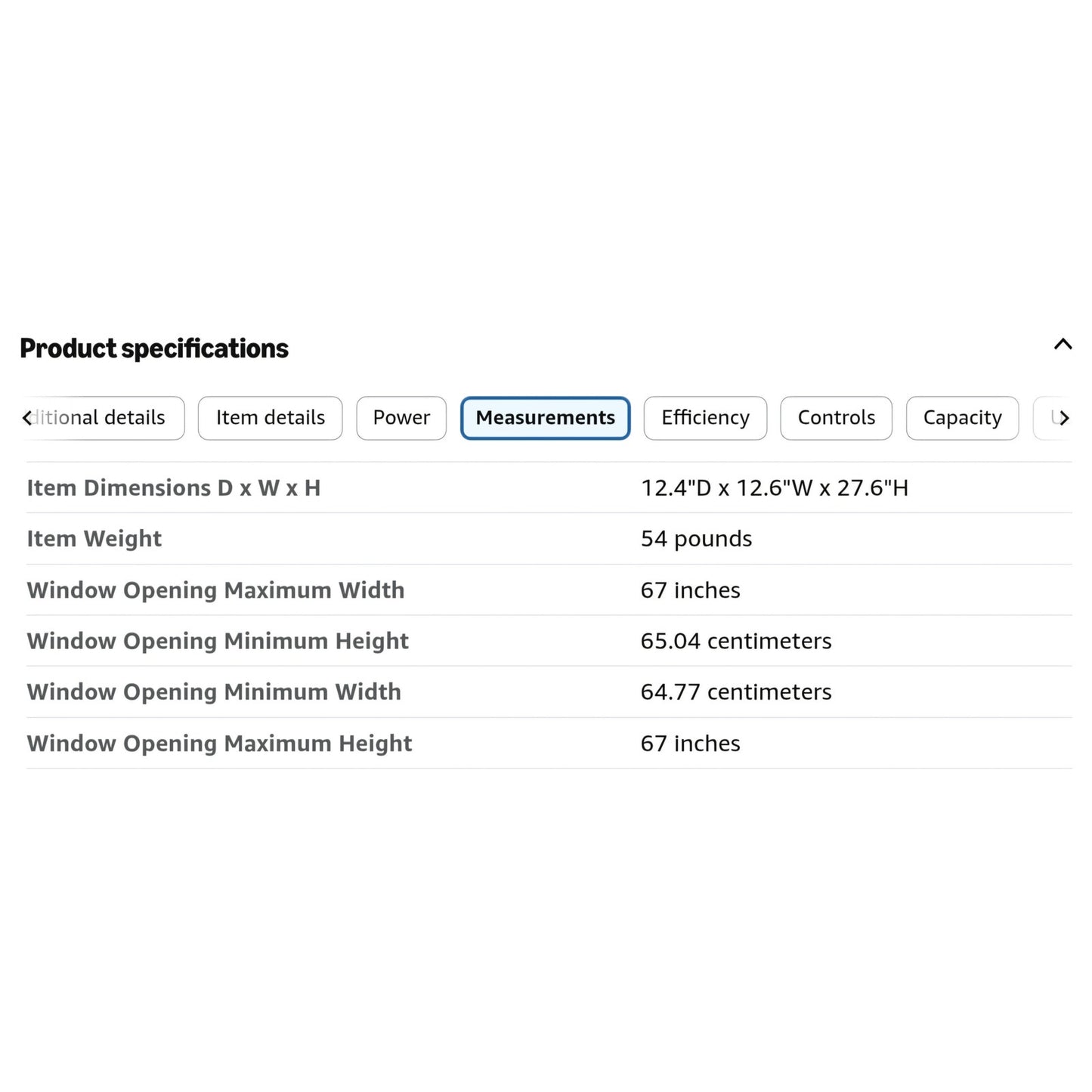Click the Item Dimensions D x W x H label
The height and width of the screenshot is (1092, 1092).
(174, 488)
